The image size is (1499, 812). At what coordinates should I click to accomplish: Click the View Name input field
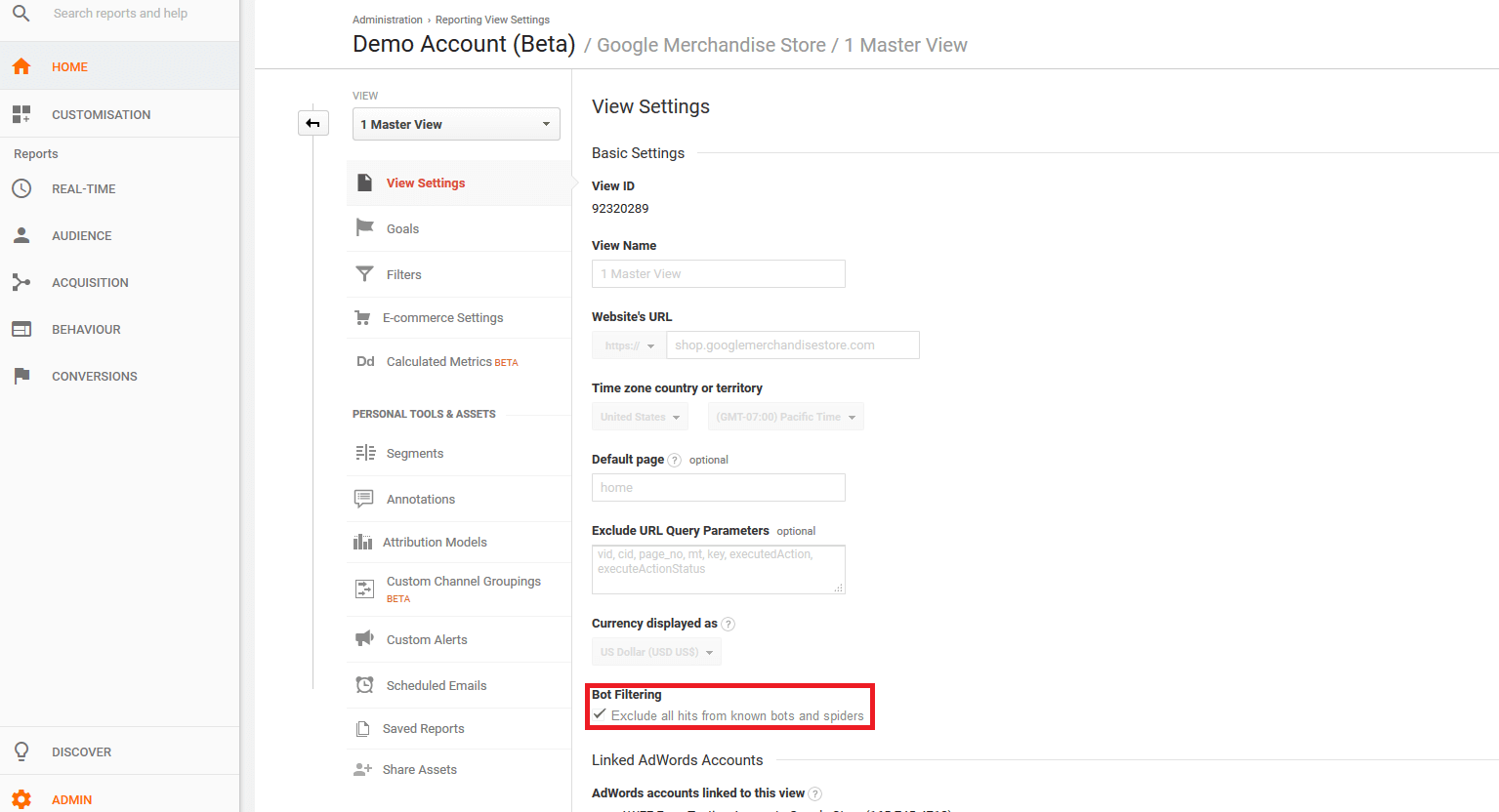coord(719,273)
